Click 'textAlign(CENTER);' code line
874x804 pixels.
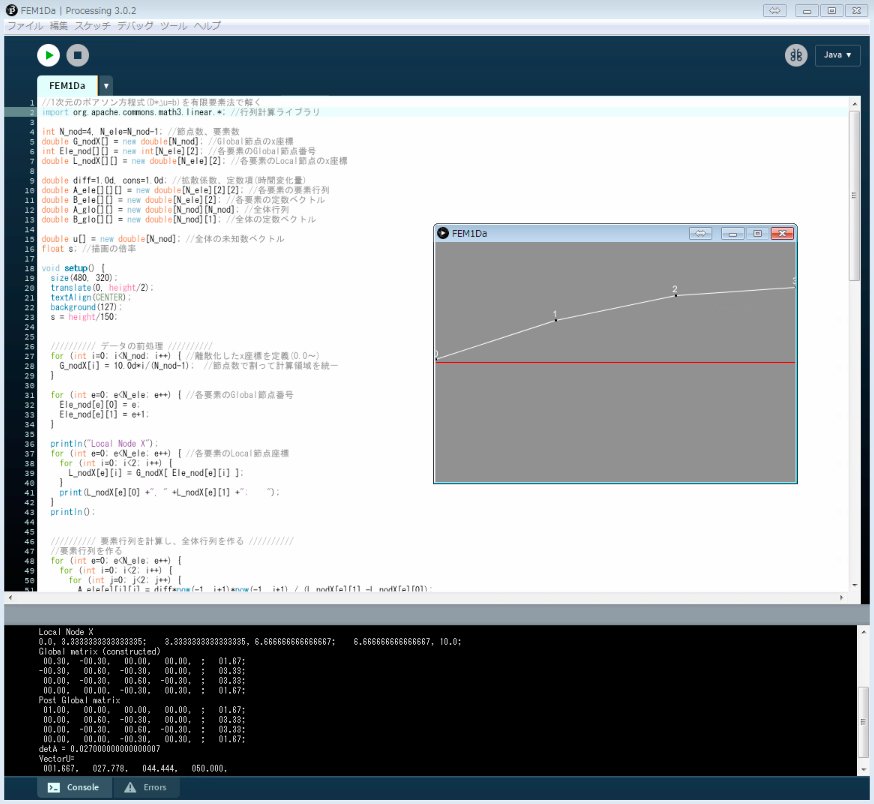90,297
